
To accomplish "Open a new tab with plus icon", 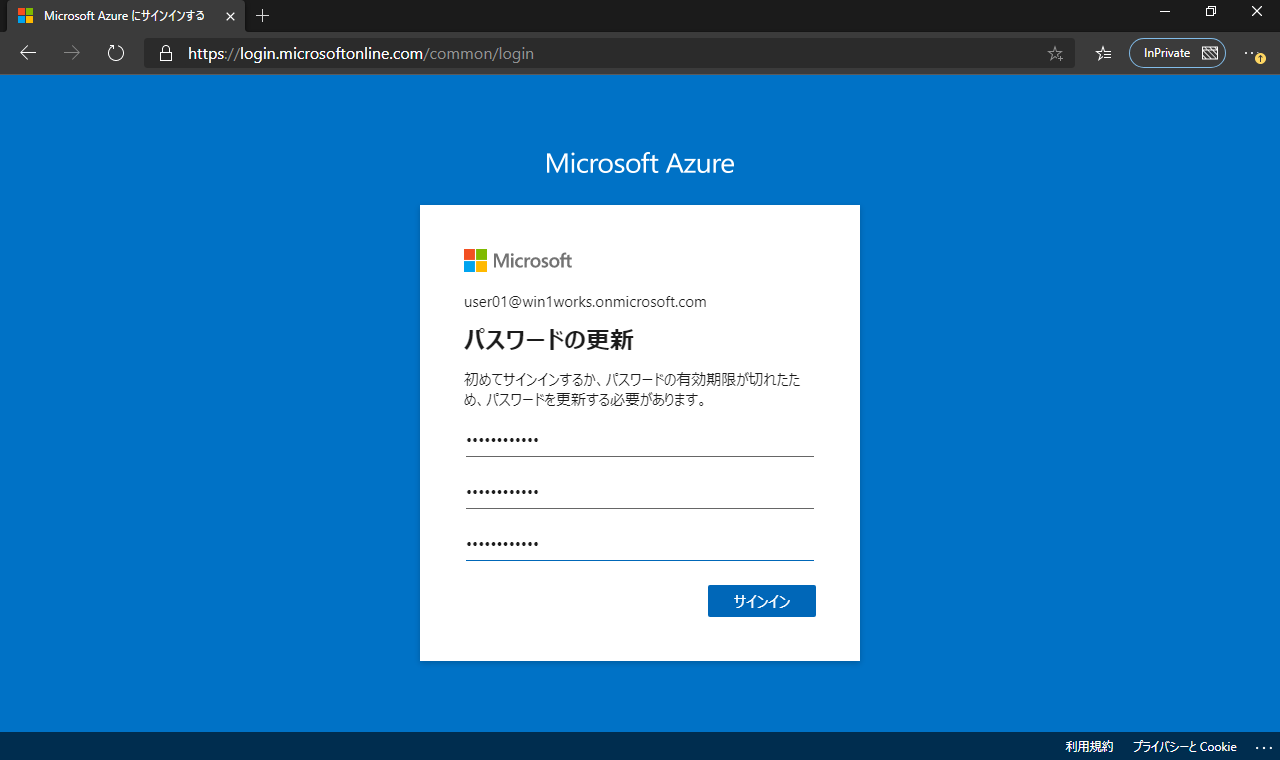I will pyautogui.click(x=263, y=16).
